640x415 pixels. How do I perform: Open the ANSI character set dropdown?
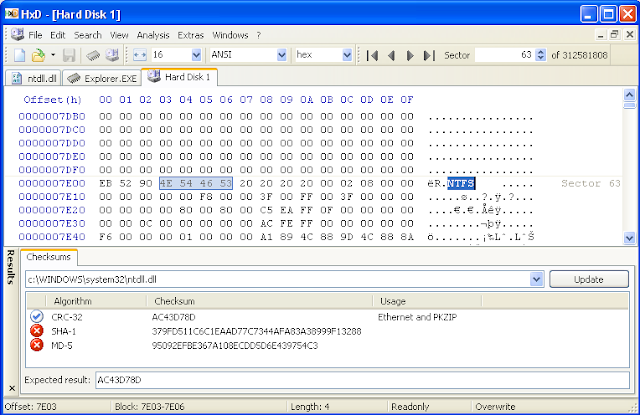(282, 55)
